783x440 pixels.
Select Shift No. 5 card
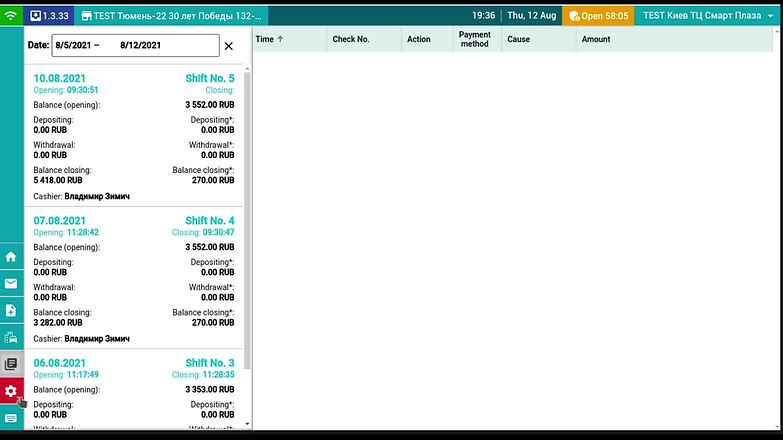point(134,136)
